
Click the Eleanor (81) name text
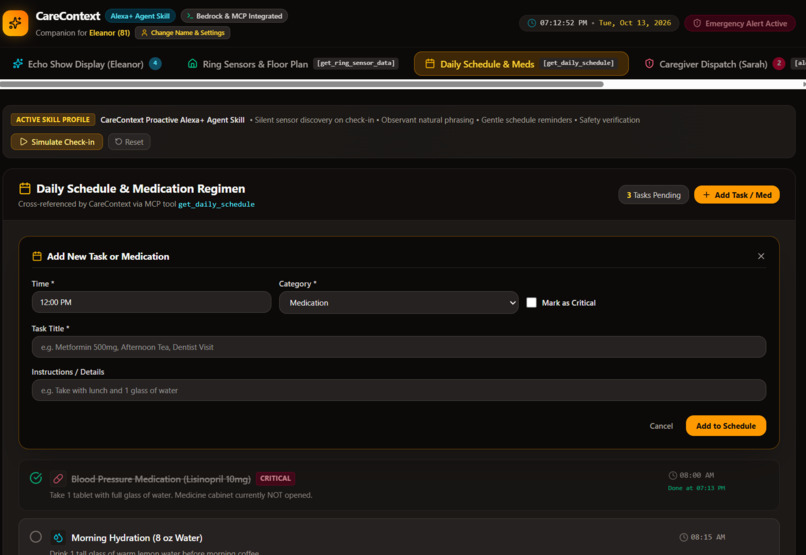coord(109,33)
